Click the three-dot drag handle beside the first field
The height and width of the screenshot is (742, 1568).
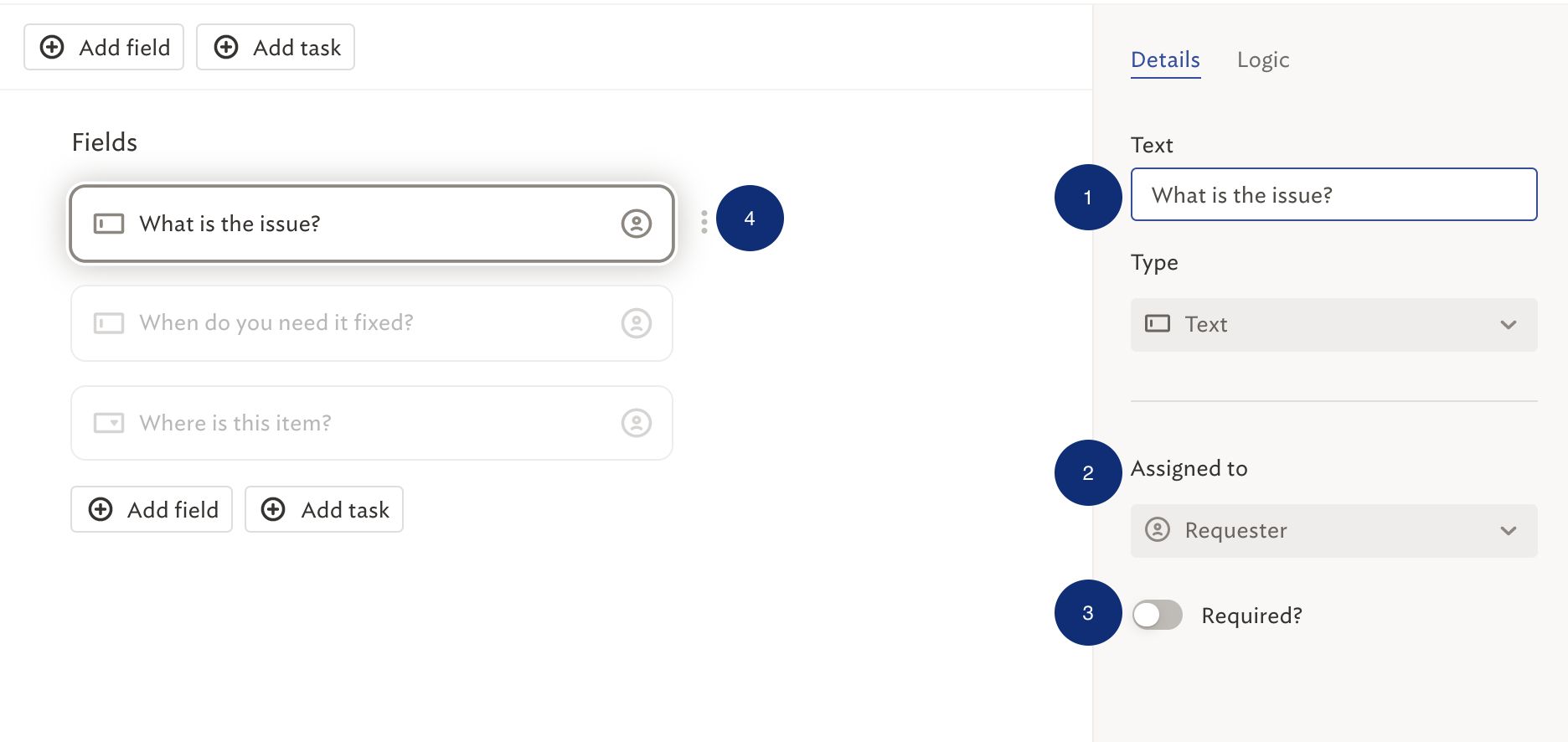pyautogui.click(x=704, y=221)
